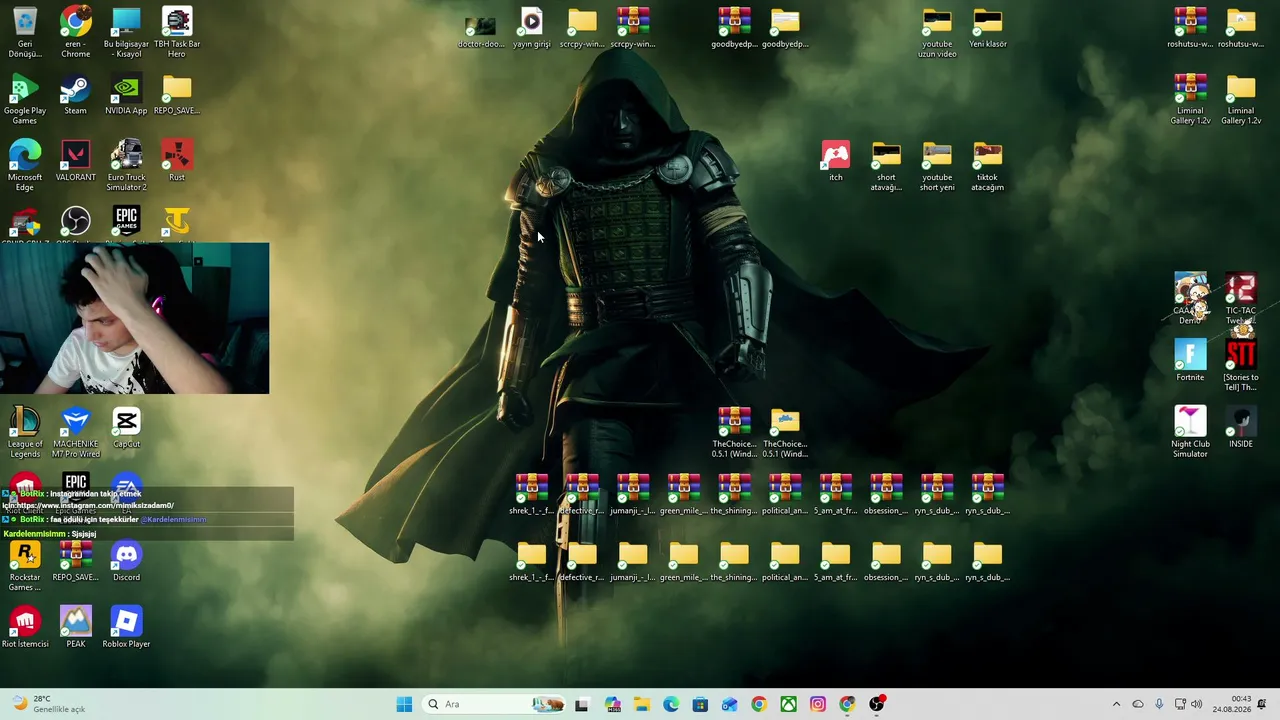Image resolution: width=1280 pixels, height=720 pixels.
Task: Select the shrek_1 WinRAR archive
Action: coord(532,495)
